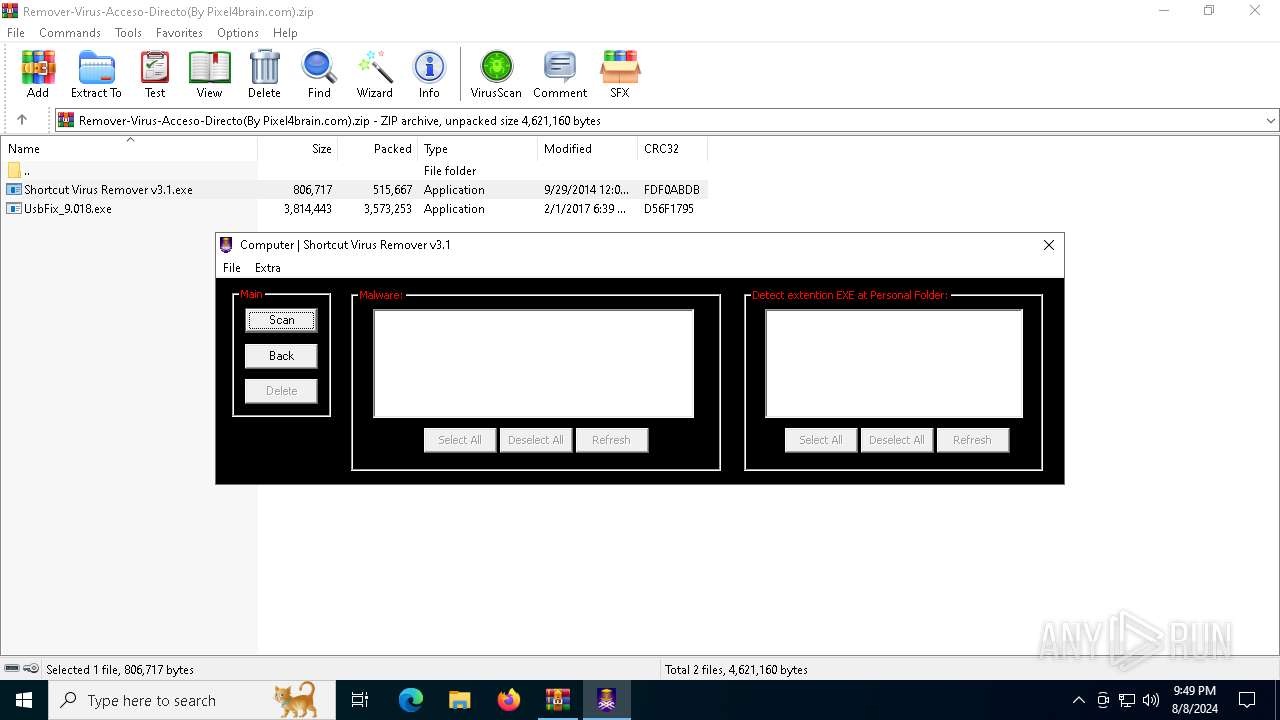Click Refresh under the Malware list

[611, 440]
